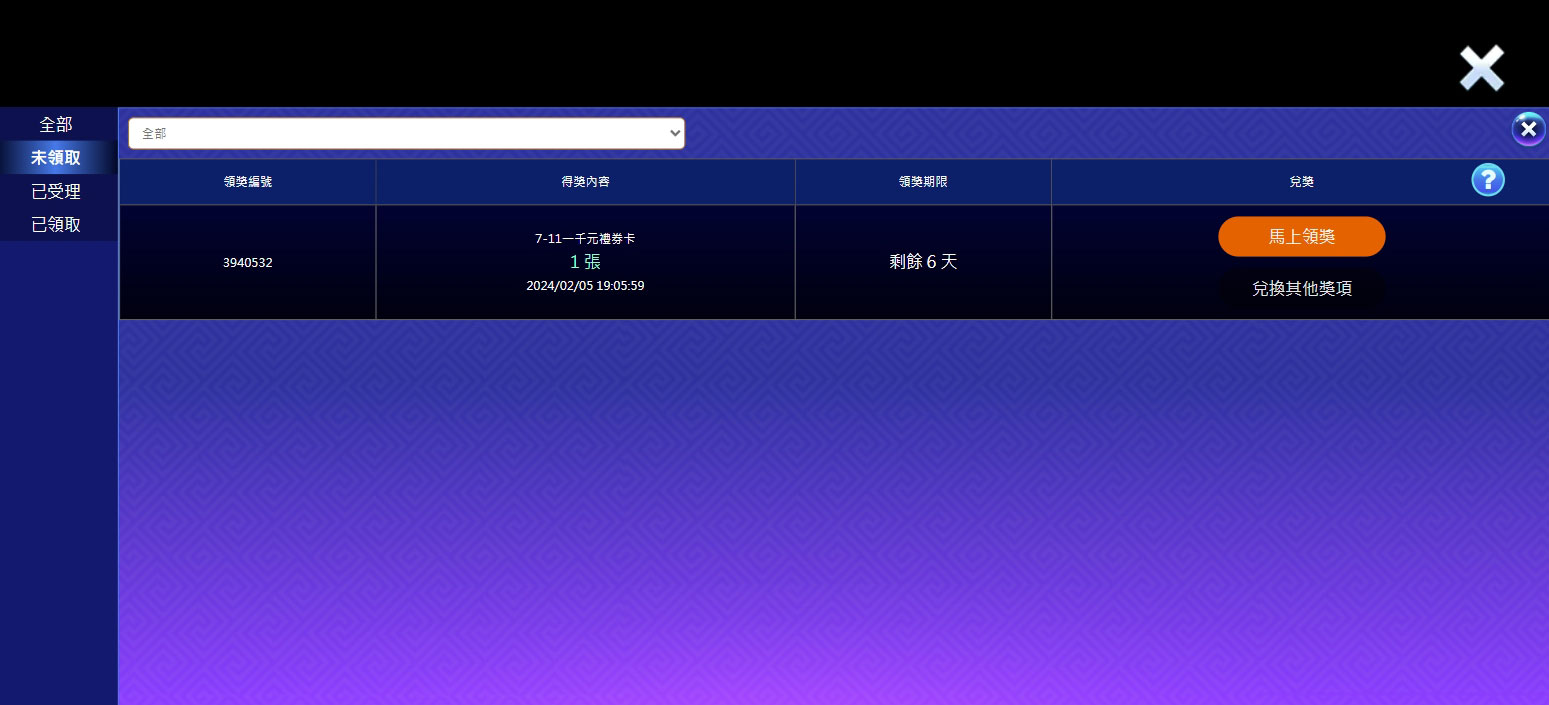Screen dimensions: 1549x705
Task: Click the 領獎期限 column header
Action: [922, 182]
